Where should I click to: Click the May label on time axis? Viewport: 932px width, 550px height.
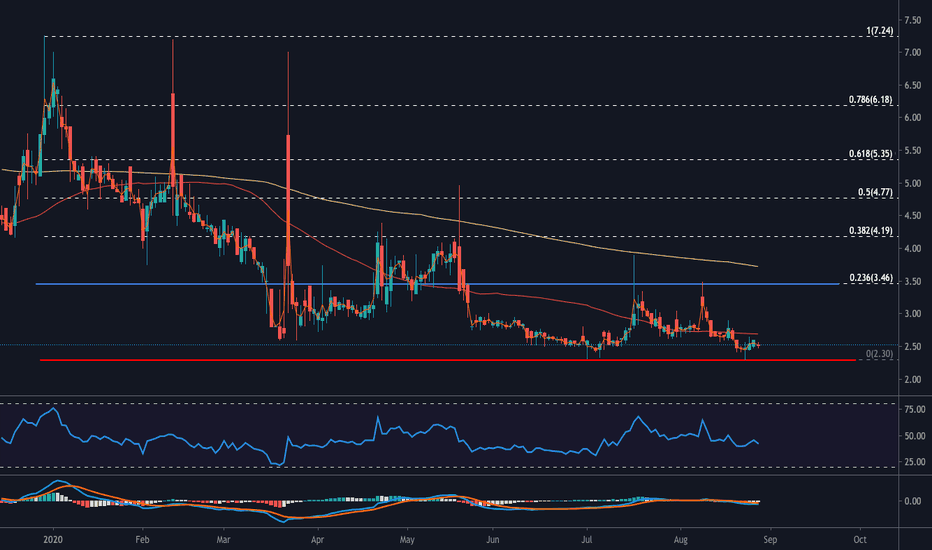[x=407, y=540]
